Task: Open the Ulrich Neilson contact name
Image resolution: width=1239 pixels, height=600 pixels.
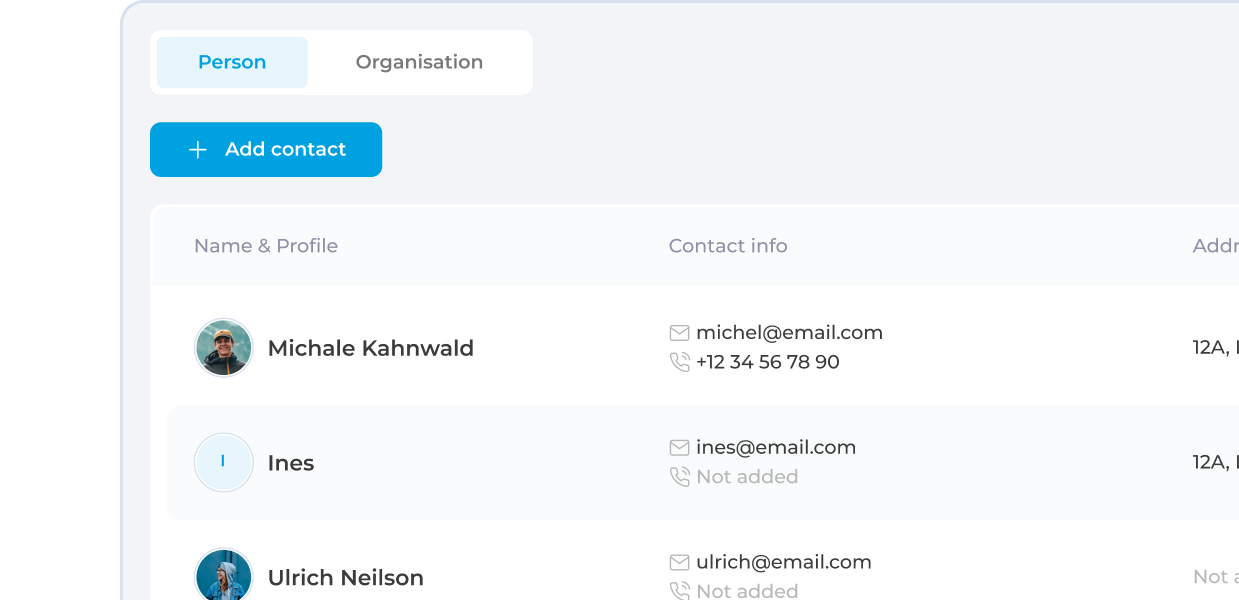Action: pyautogui.click(x=345, y=578)
